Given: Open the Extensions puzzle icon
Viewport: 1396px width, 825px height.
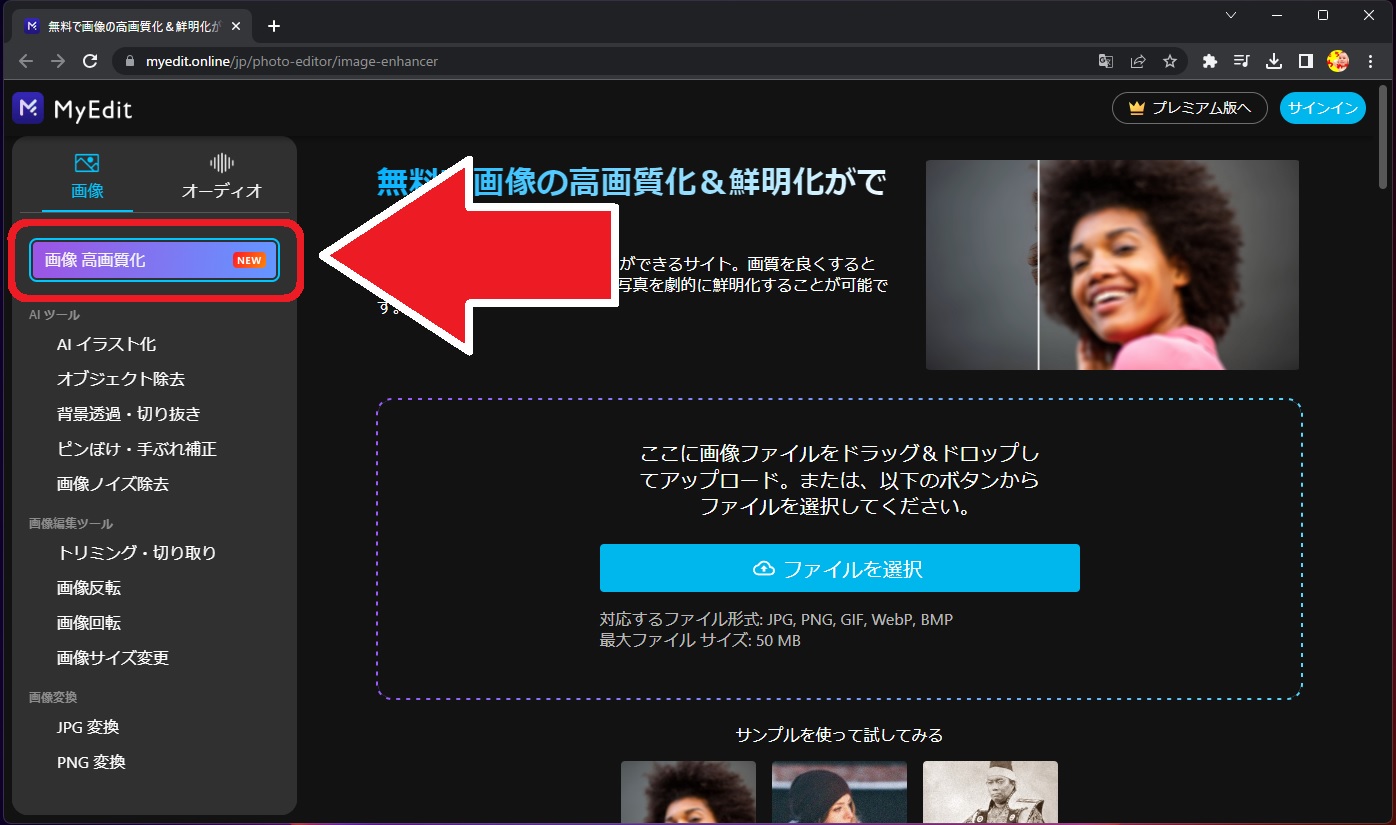Looking at the screenshot, I should pyautogui.click(x=1210, y=61).
